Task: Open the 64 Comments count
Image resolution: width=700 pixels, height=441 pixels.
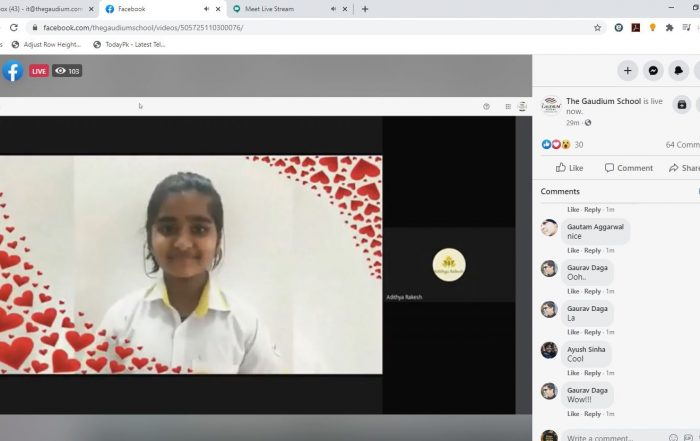Action: (682, 145)
